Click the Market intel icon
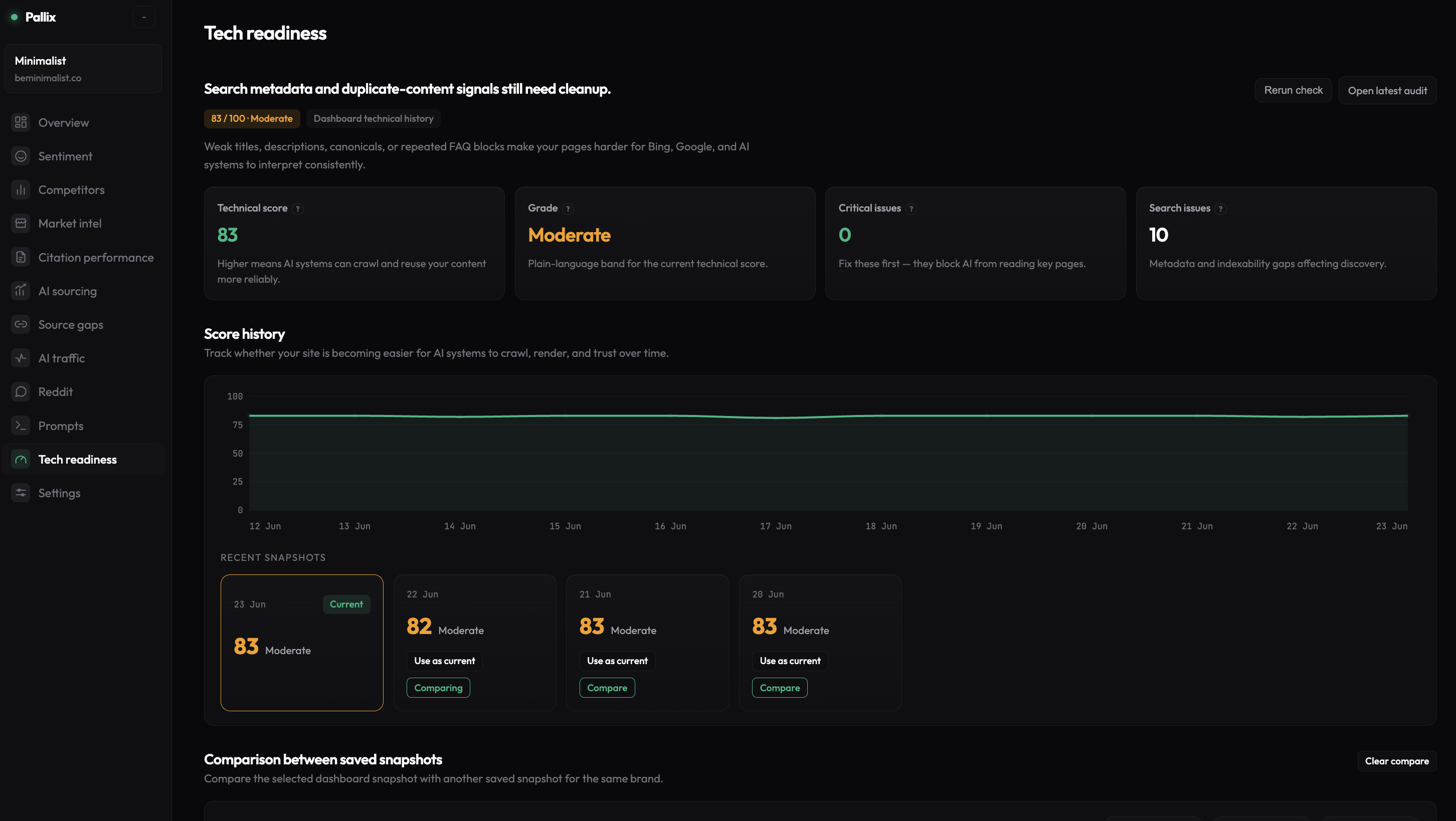1456x821 pixels. click(21, 223)
